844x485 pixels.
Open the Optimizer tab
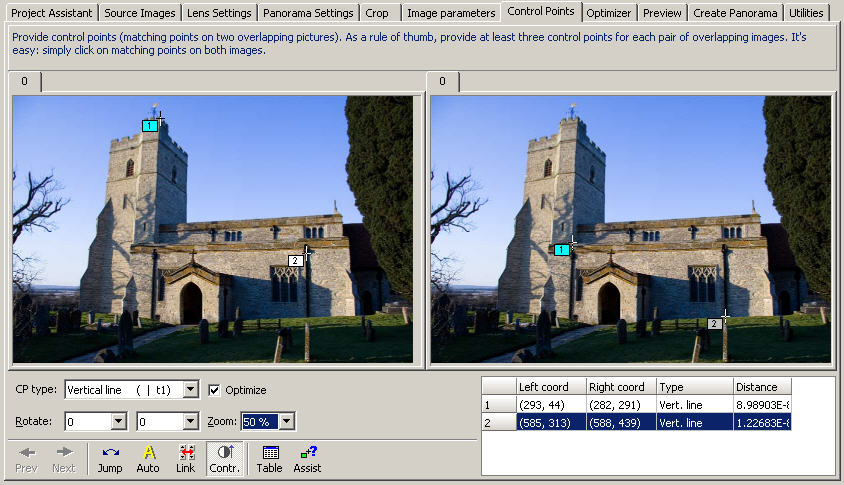(609, 13)
